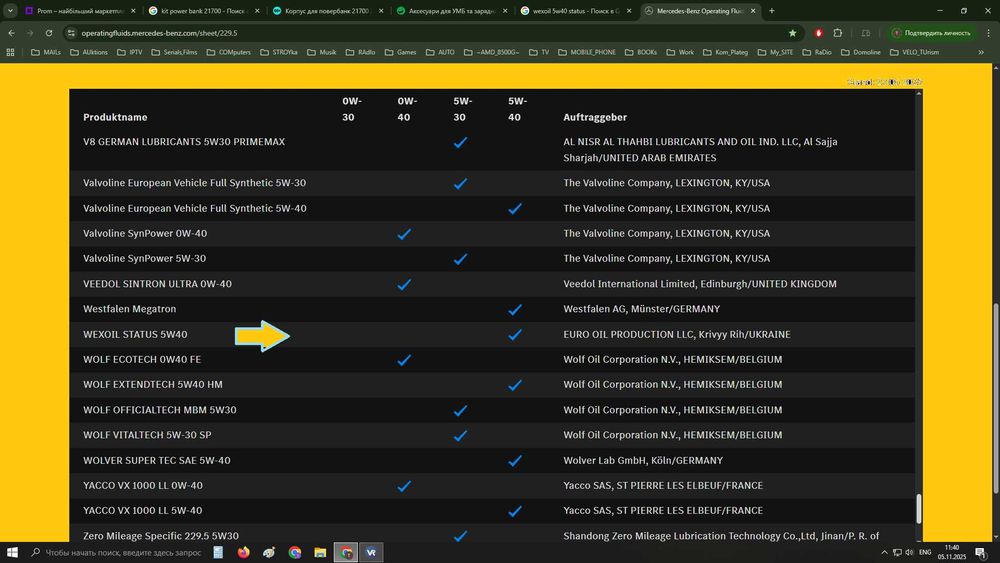Open the VR app icon in taskbar
The height and width of the screenshot is (563, 1000).
371,552
